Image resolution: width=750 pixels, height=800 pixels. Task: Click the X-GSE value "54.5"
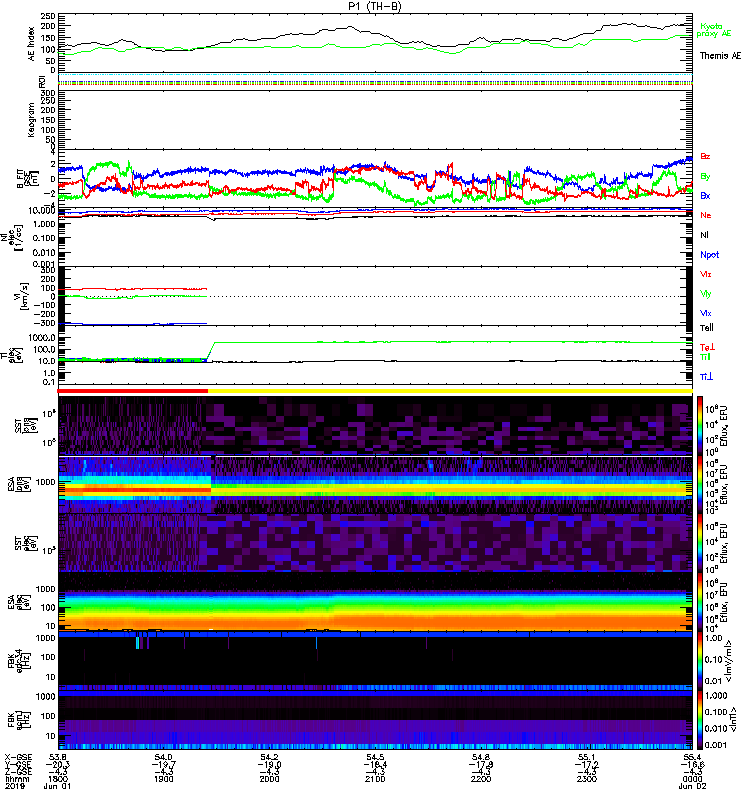point(375,757)
